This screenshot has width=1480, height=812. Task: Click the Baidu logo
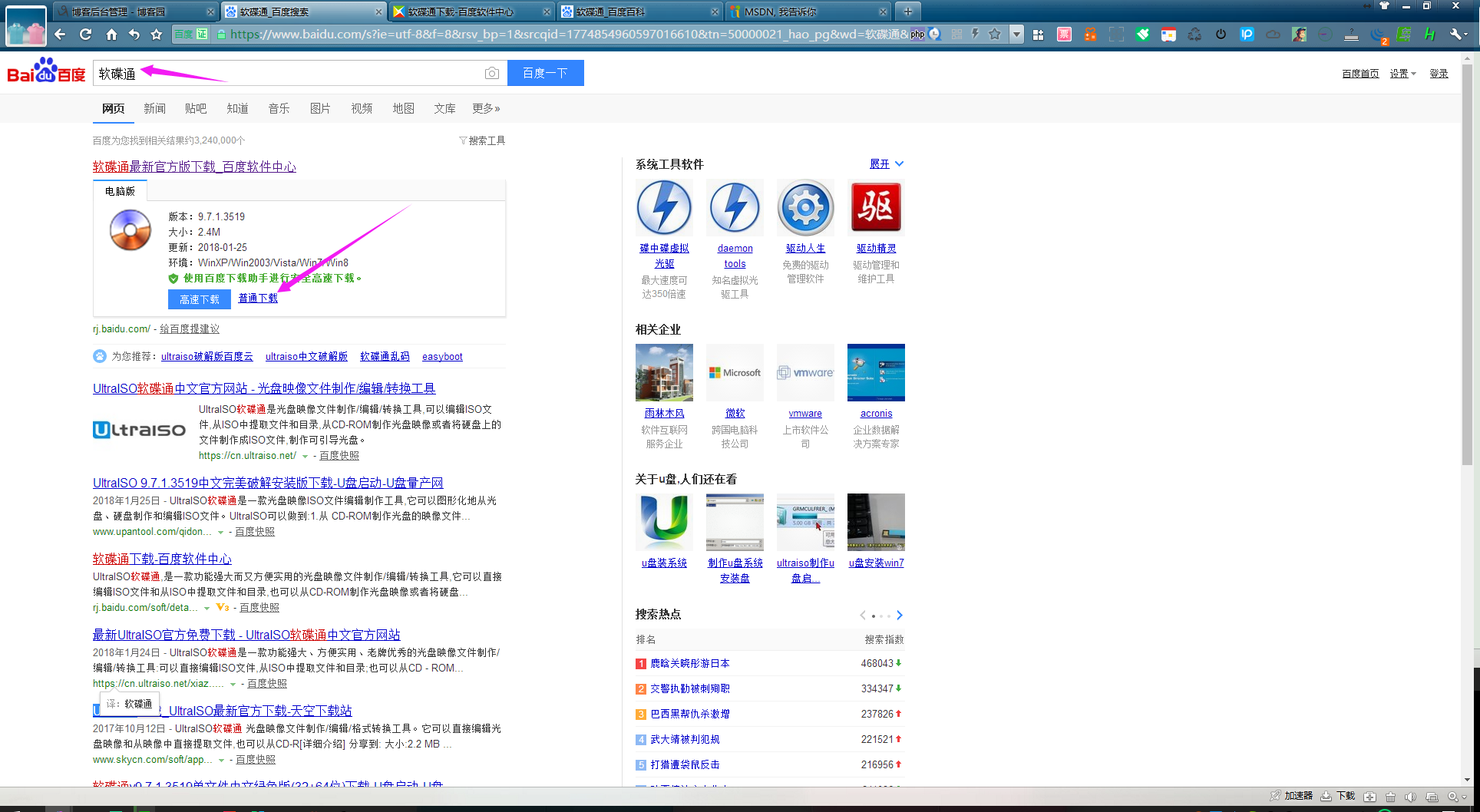[x=46, y=71]
